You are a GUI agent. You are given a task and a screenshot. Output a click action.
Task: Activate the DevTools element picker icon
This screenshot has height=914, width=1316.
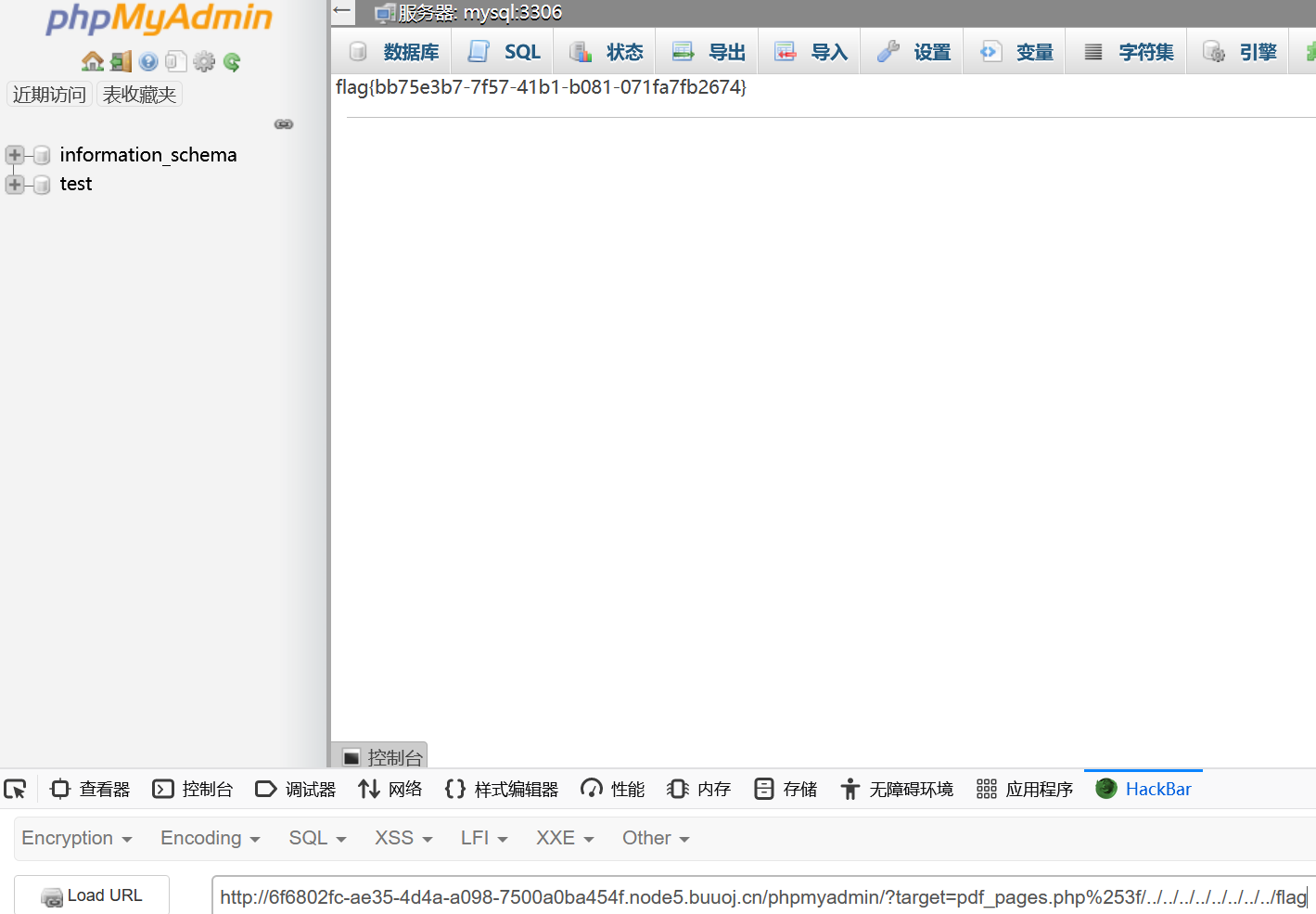15,789
